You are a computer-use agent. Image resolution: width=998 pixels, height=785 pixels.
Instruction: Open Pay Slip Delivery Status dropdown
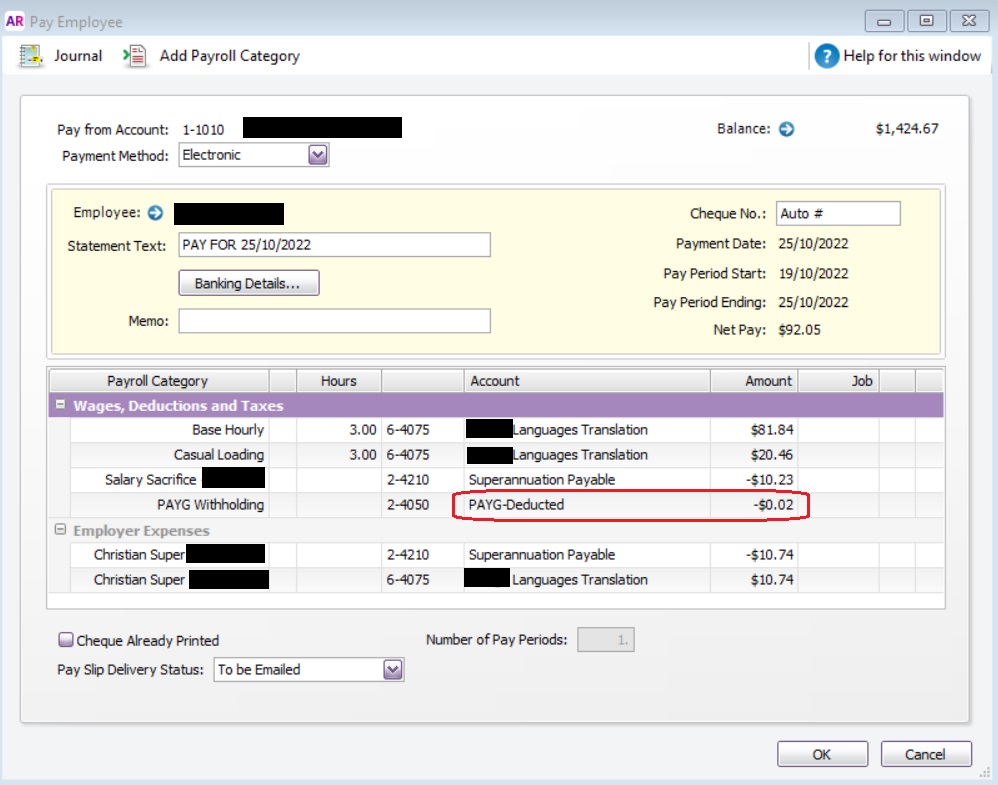393,670
